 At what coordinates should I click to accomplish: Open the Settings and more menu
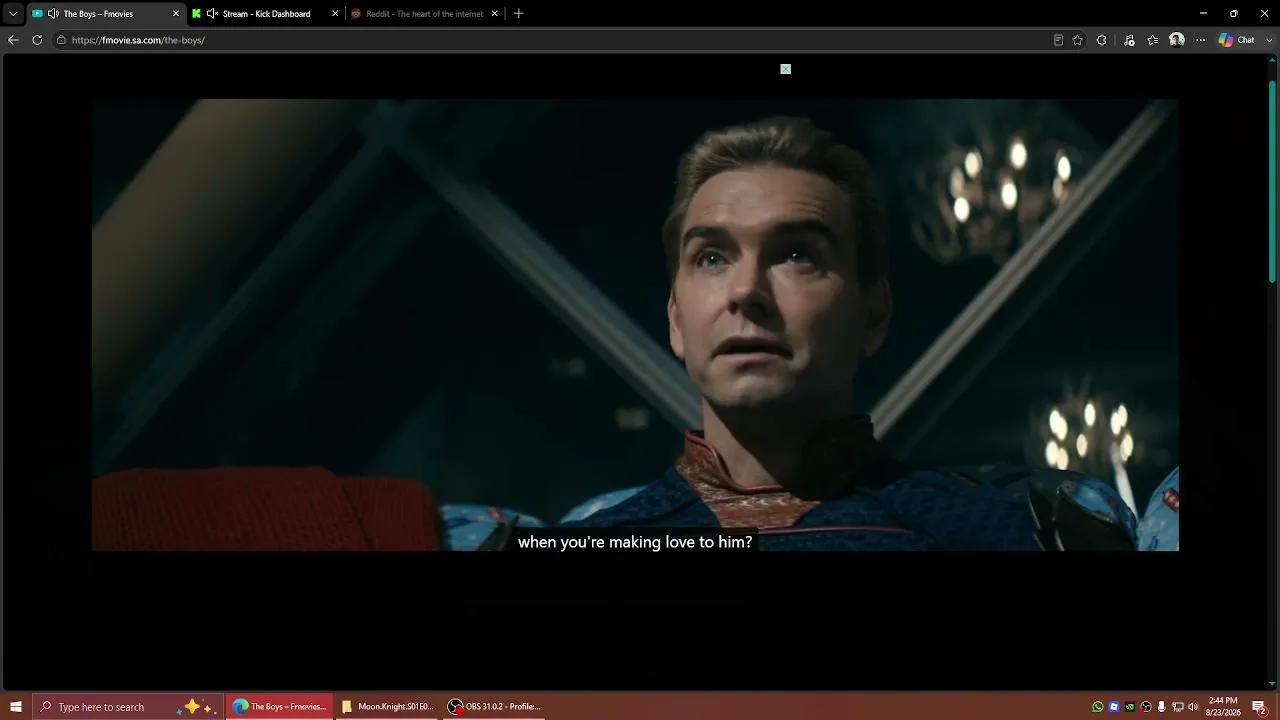1201,40
